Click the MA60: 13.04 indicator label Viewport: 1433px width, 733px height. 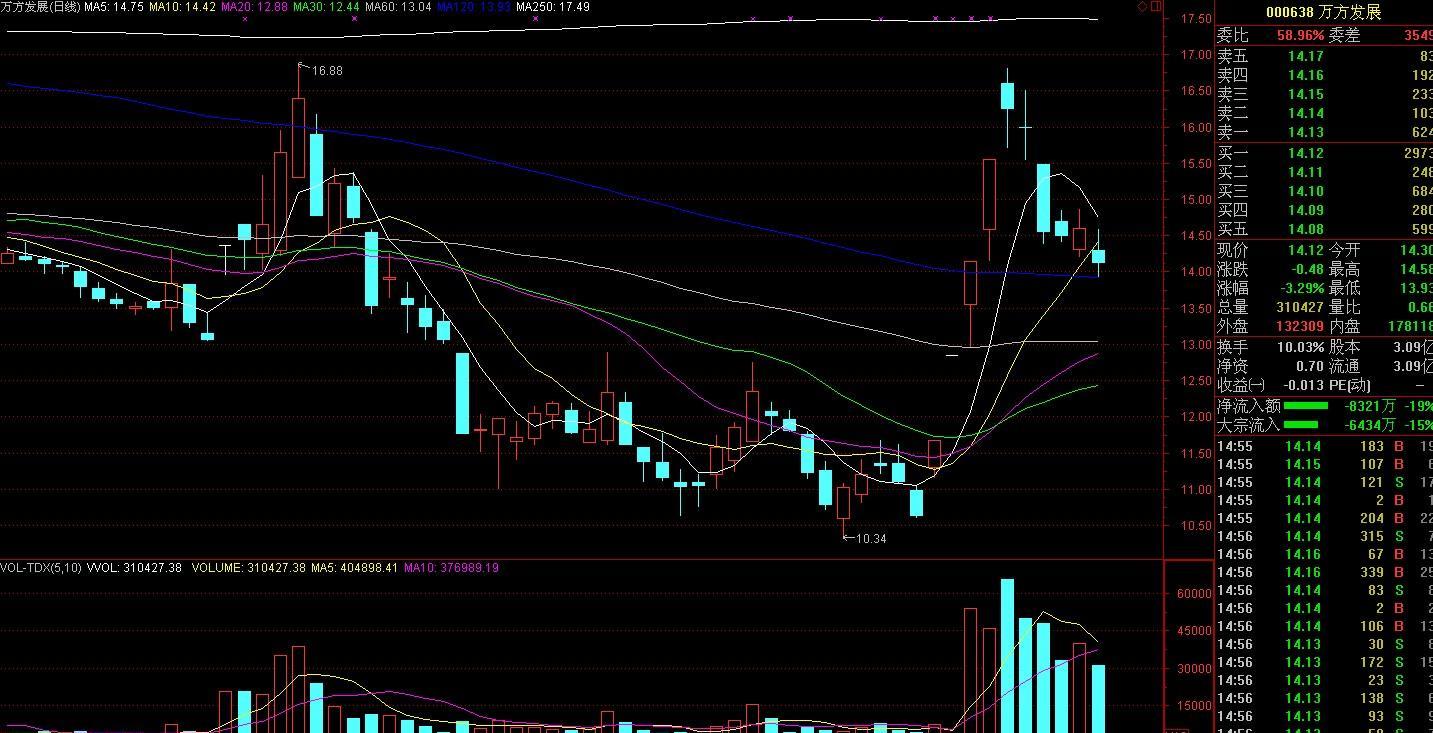point(398,7)
